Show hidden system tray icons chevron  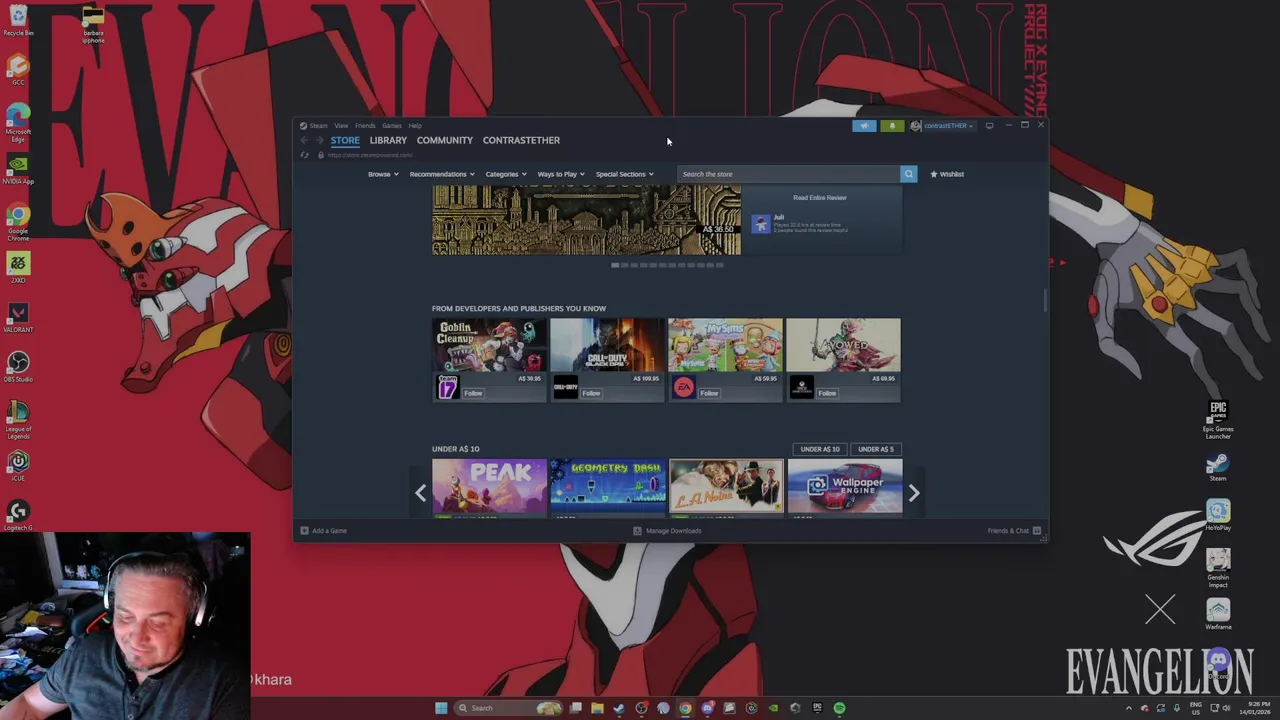coord(1129,708)
